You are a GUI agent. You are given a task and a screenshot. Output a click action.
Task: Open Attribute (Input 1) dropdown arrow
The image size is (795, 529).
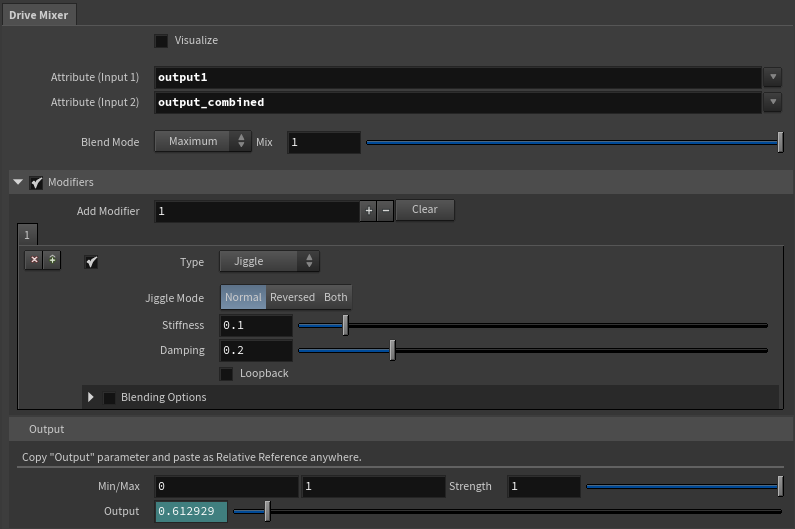point(773,77)
